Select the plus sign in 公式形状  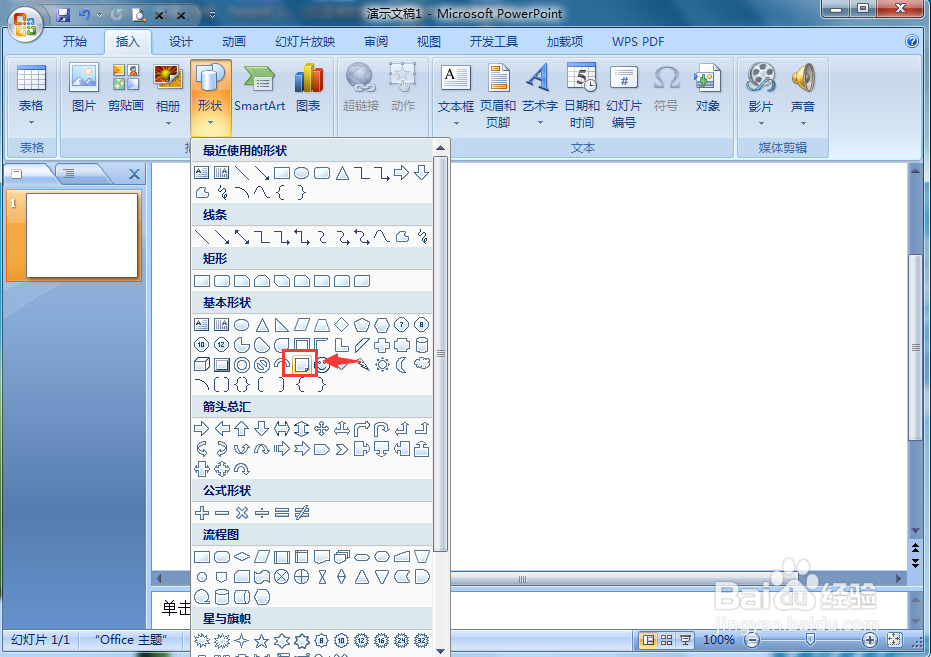point(202,512)
